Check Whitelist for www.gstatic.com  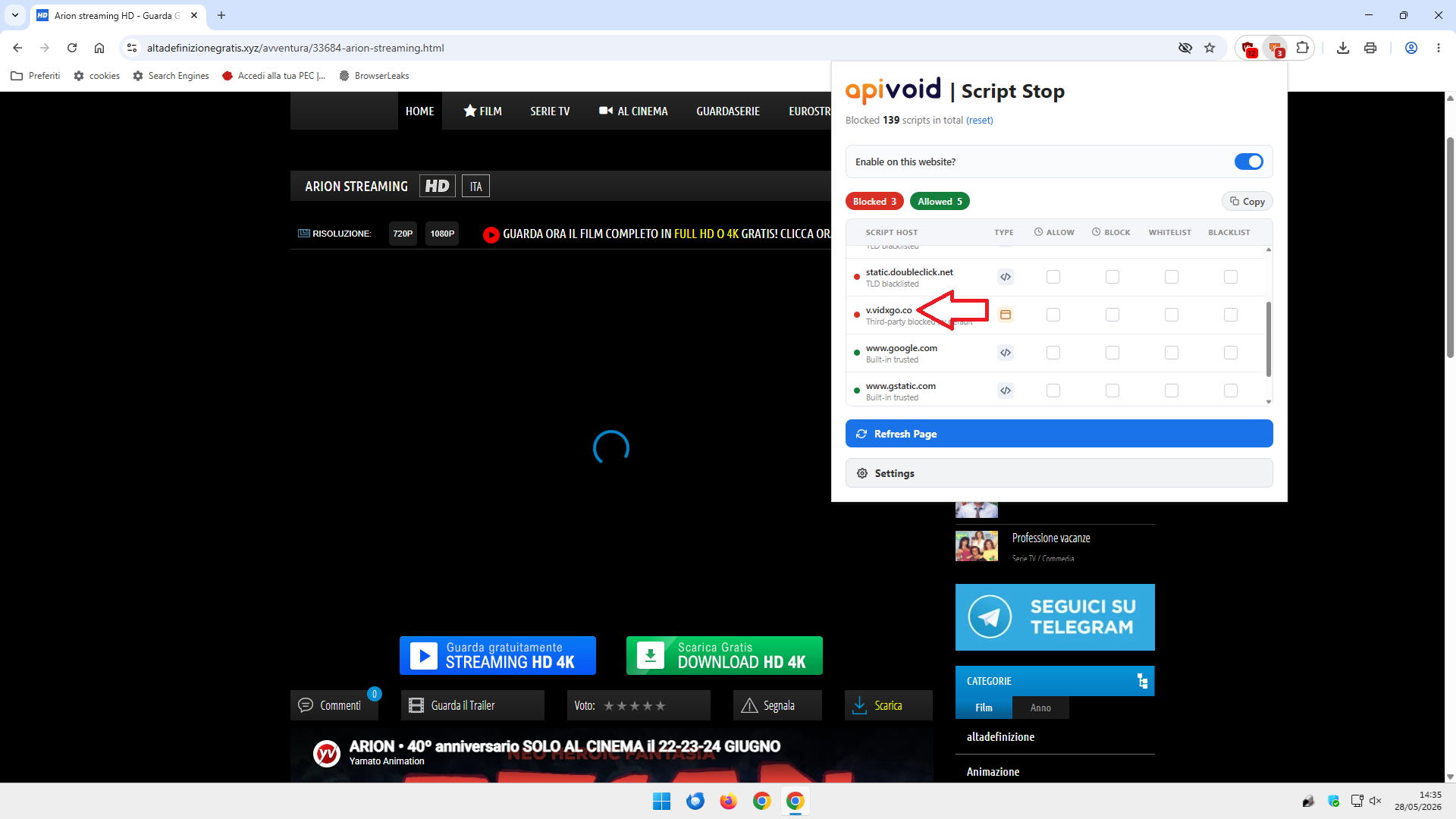click(1172, 391)
